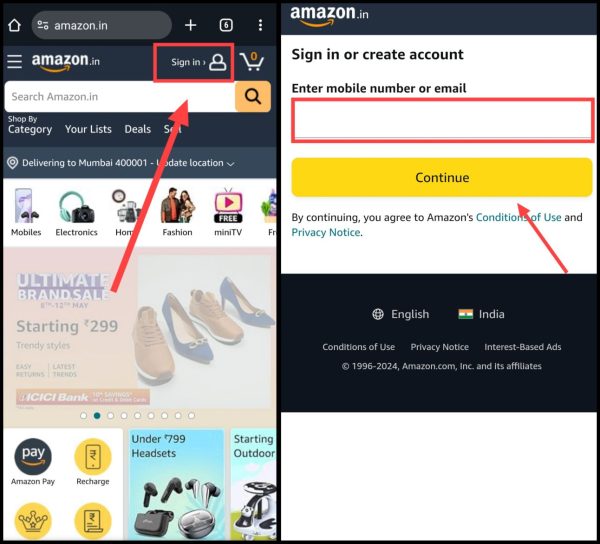The image size is (600, 544).
Task: Select Your Lists in navigation bar
Action: [88, 129]
